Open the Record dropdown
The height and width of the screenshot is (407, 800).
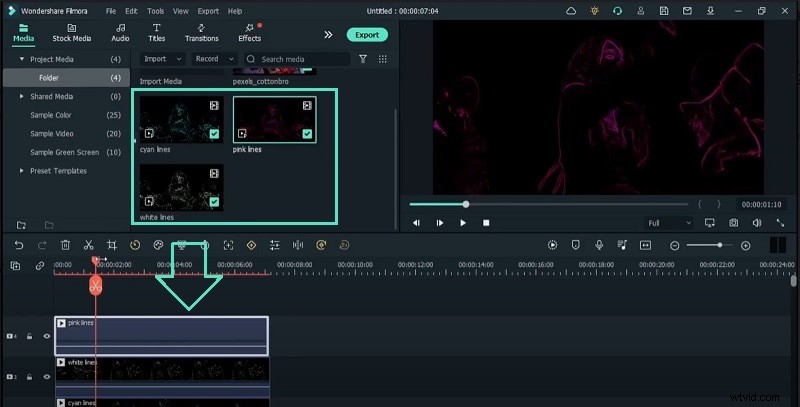click(213, 59)
